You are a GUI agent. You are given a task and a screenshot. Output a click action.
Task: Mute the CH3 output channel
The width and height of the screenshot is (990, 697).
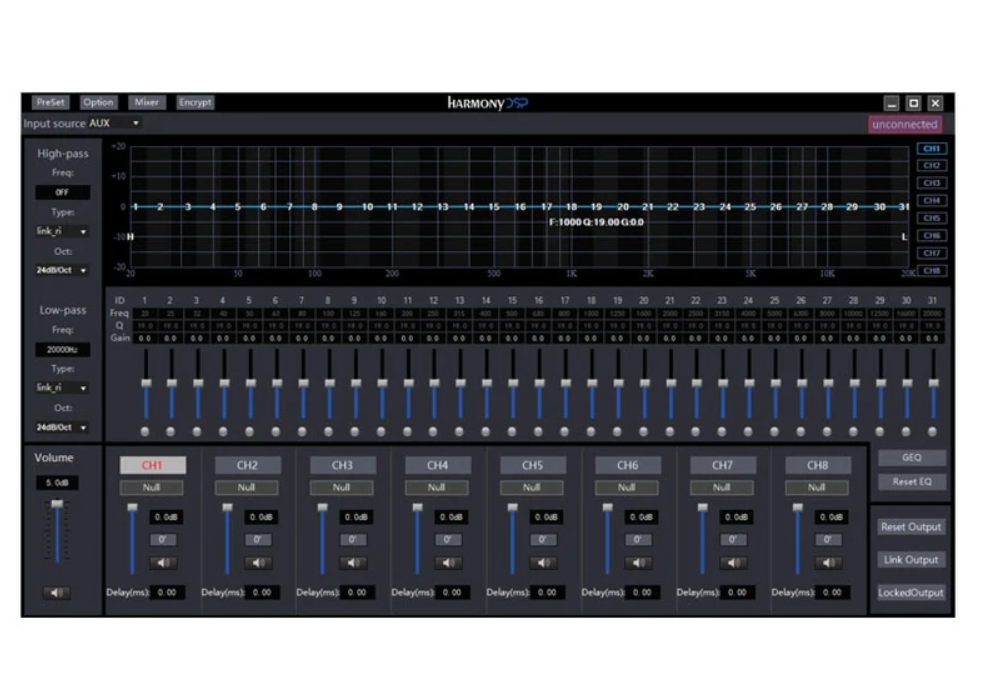pos(353,563)
